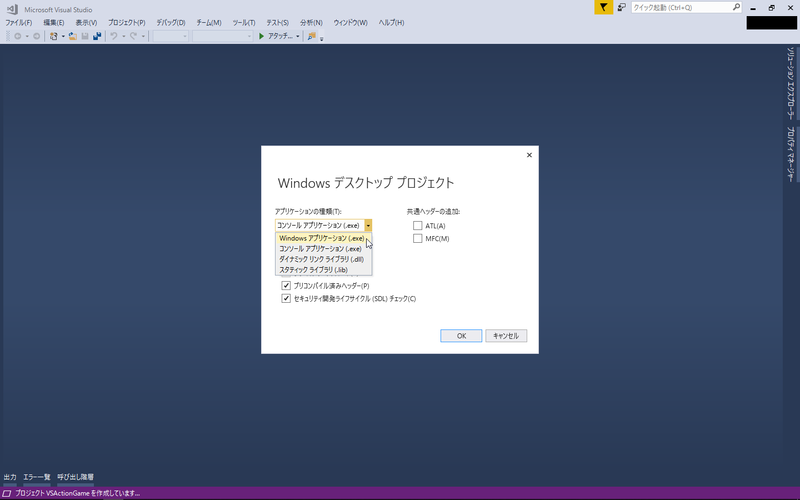800x500 pixels.
Task: Open the 編集(E) menu
Action: point(54,22)
